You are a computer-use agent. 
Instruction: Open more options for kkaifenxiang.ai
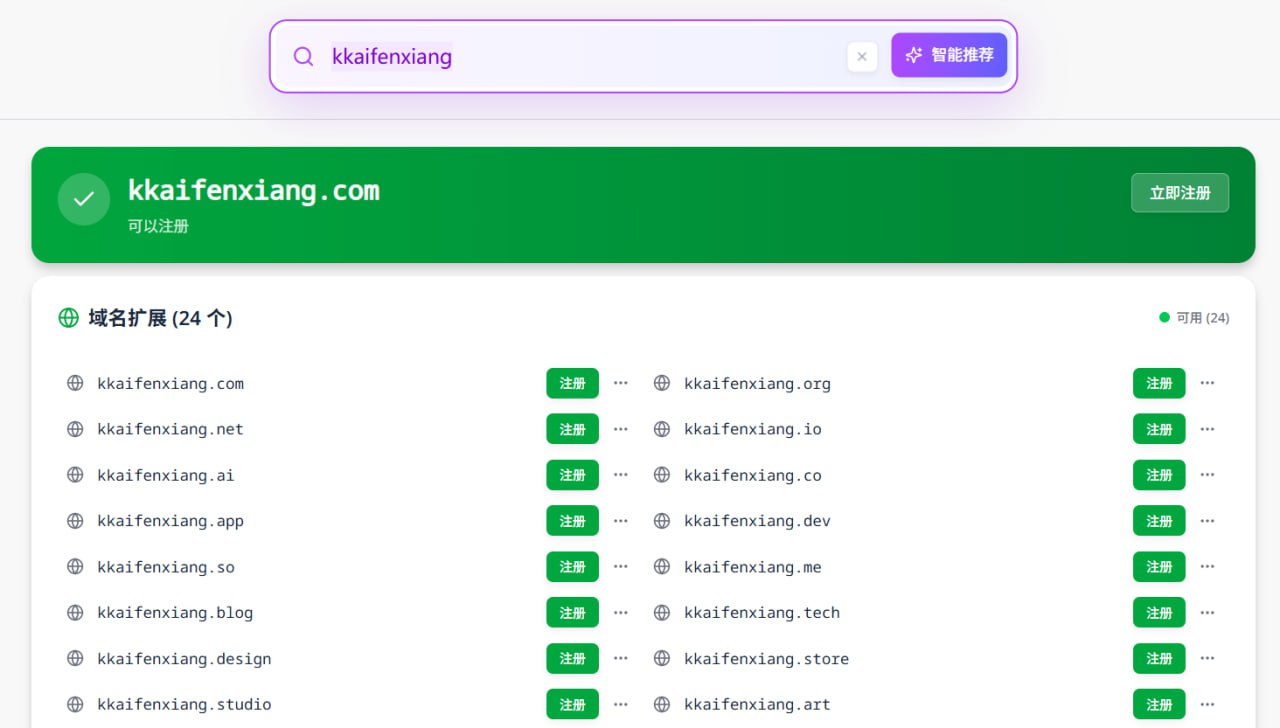coord(621,475)
